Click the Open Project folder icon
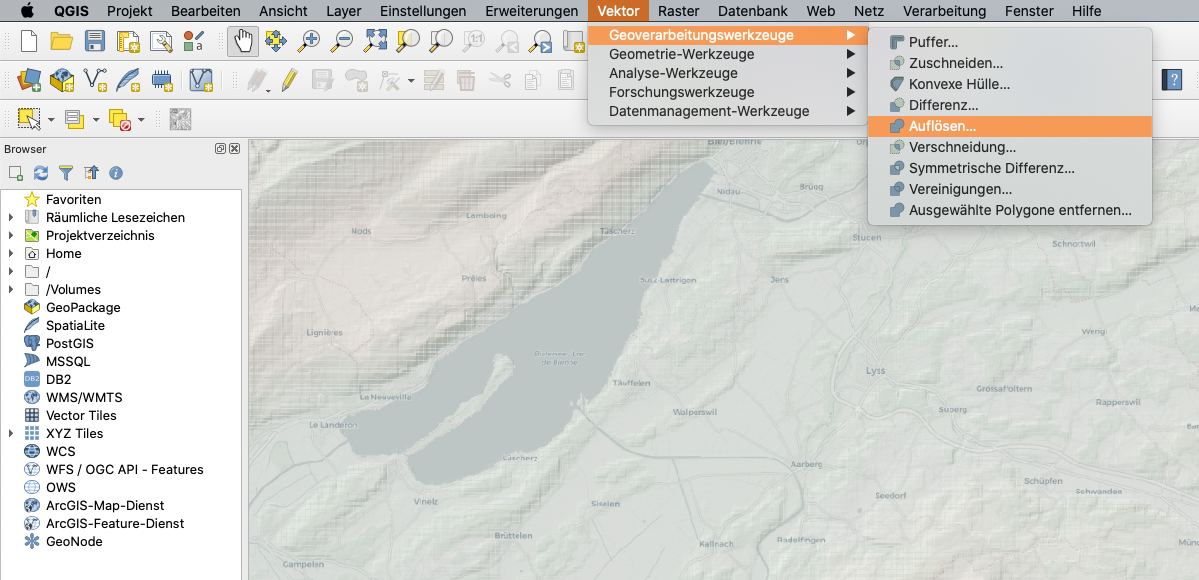1199x580 pixels. (x=62, y=42)
